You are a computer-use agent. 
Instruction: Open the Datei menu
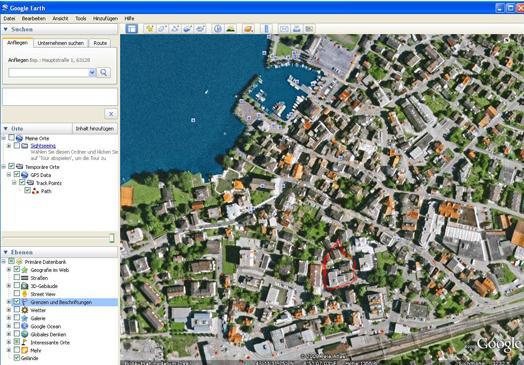coord(9,19)
